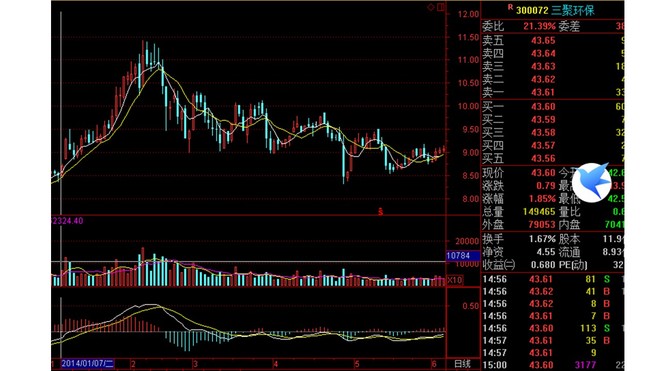Select the 2014/01/07 date label on timeline

click(x=88, y=363)
